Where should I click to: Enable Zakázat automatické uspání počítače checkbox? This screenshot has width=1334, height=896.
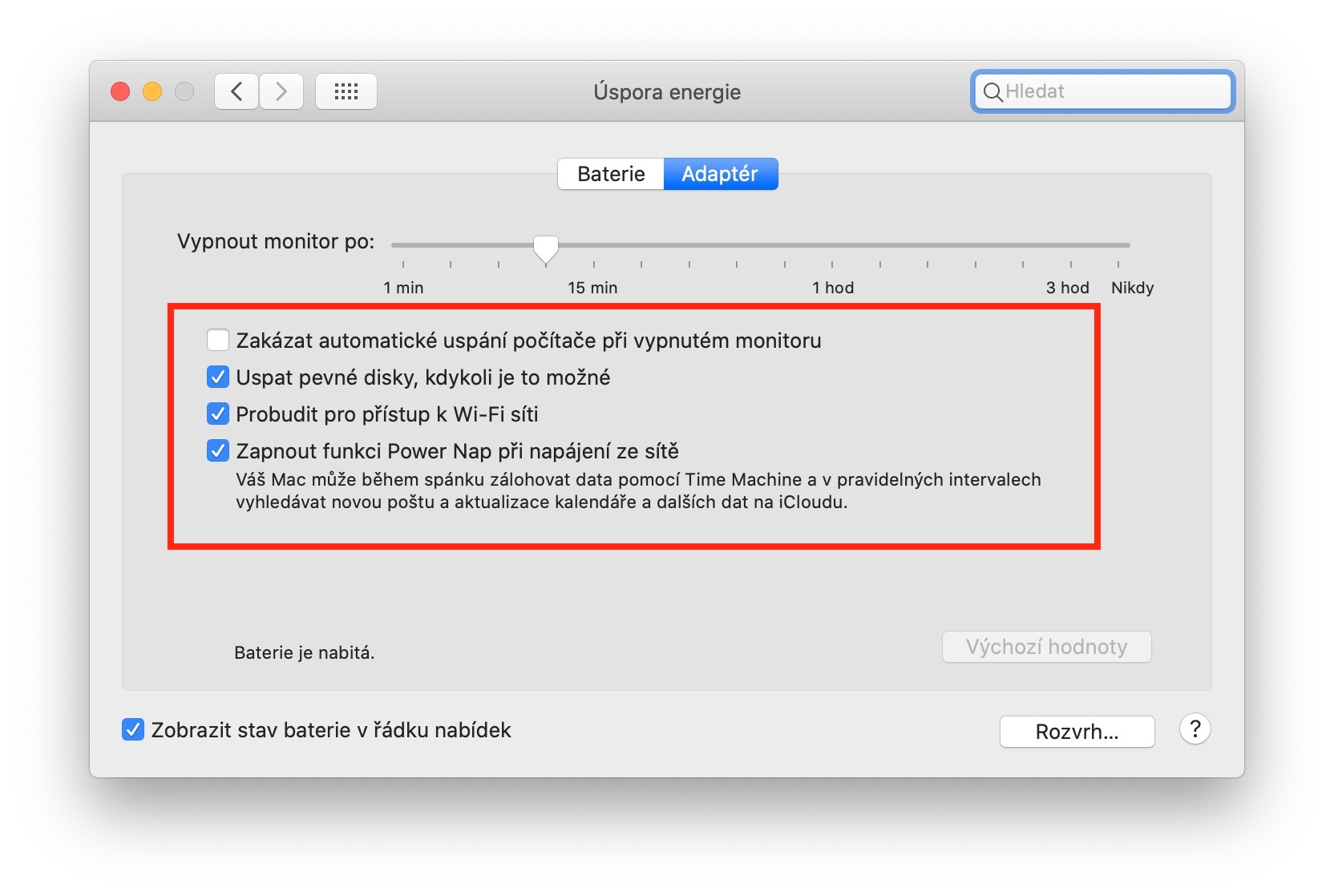tap(218, 341)
